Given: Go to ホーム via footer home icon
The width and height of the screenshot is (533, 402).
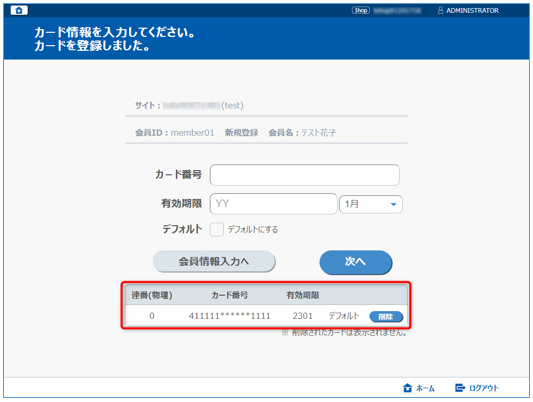Looking at the screenshot, I should point(407,388).
